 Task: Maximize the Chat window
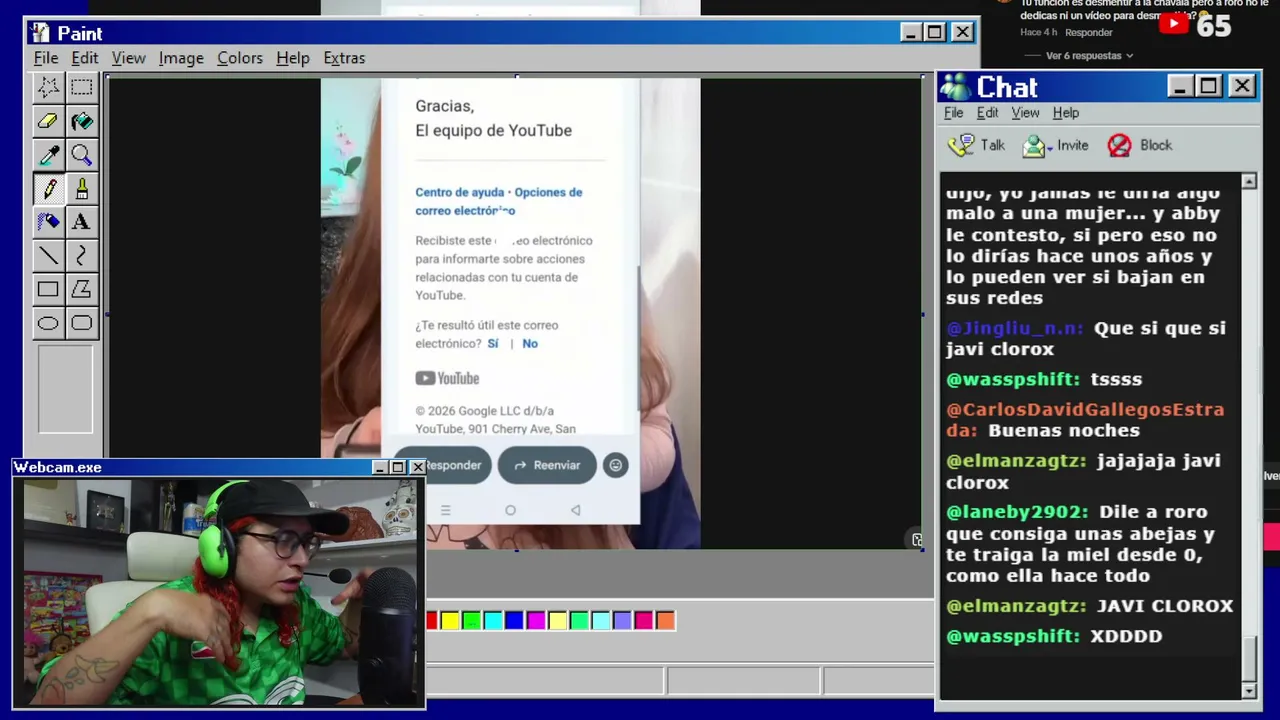(1209, 87)
